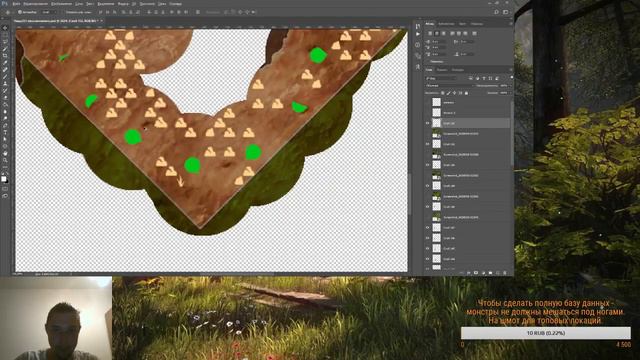Close the open document tab
Viewport: 640px width, 360px height.
pos(102,20)
